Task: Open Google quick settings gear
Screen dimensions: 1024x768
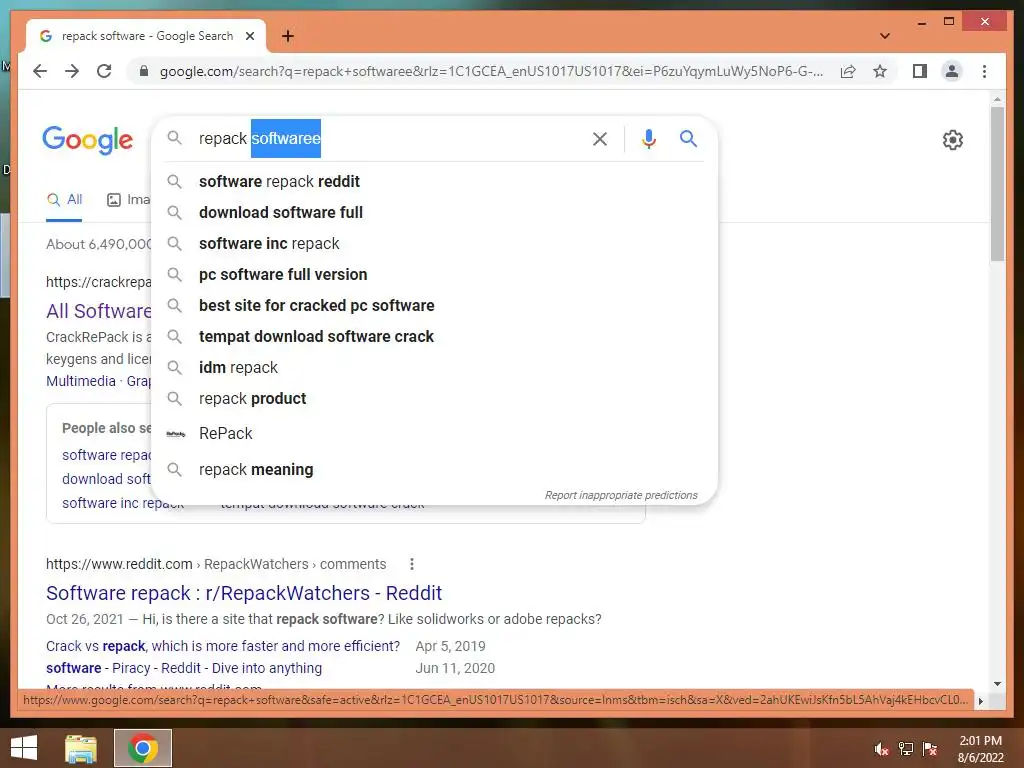Action: tap(953, 140)
